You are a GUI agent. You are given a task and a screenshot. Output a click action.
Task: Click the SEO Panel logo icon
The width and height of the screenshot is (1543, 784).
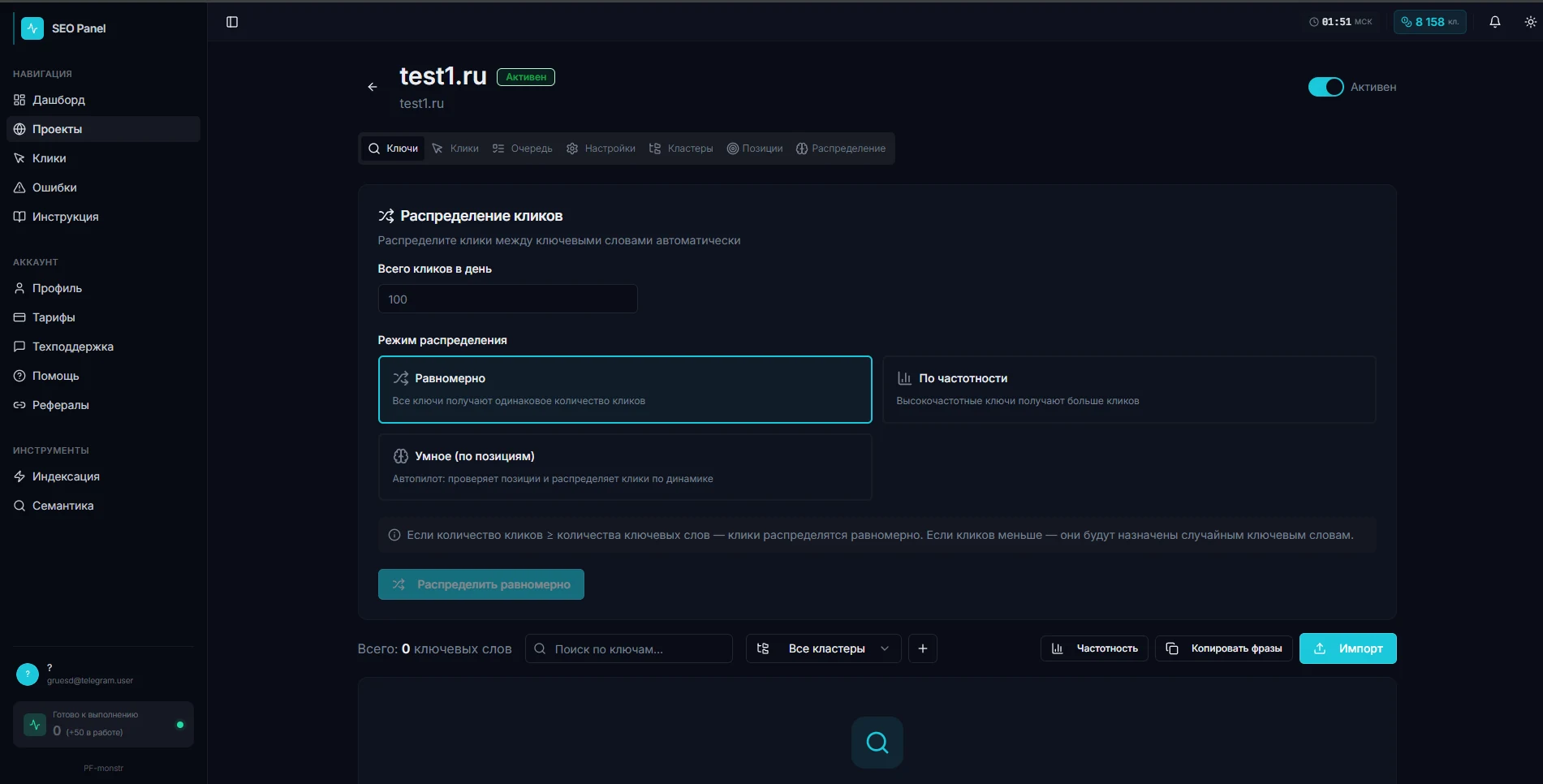(x=32, y=28)
